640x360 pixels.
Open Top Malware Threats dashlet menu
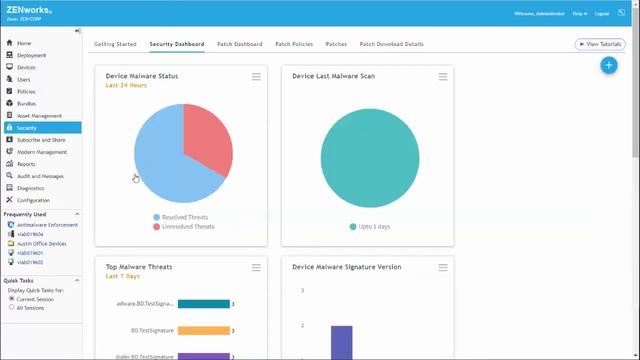tap(256, 268)
